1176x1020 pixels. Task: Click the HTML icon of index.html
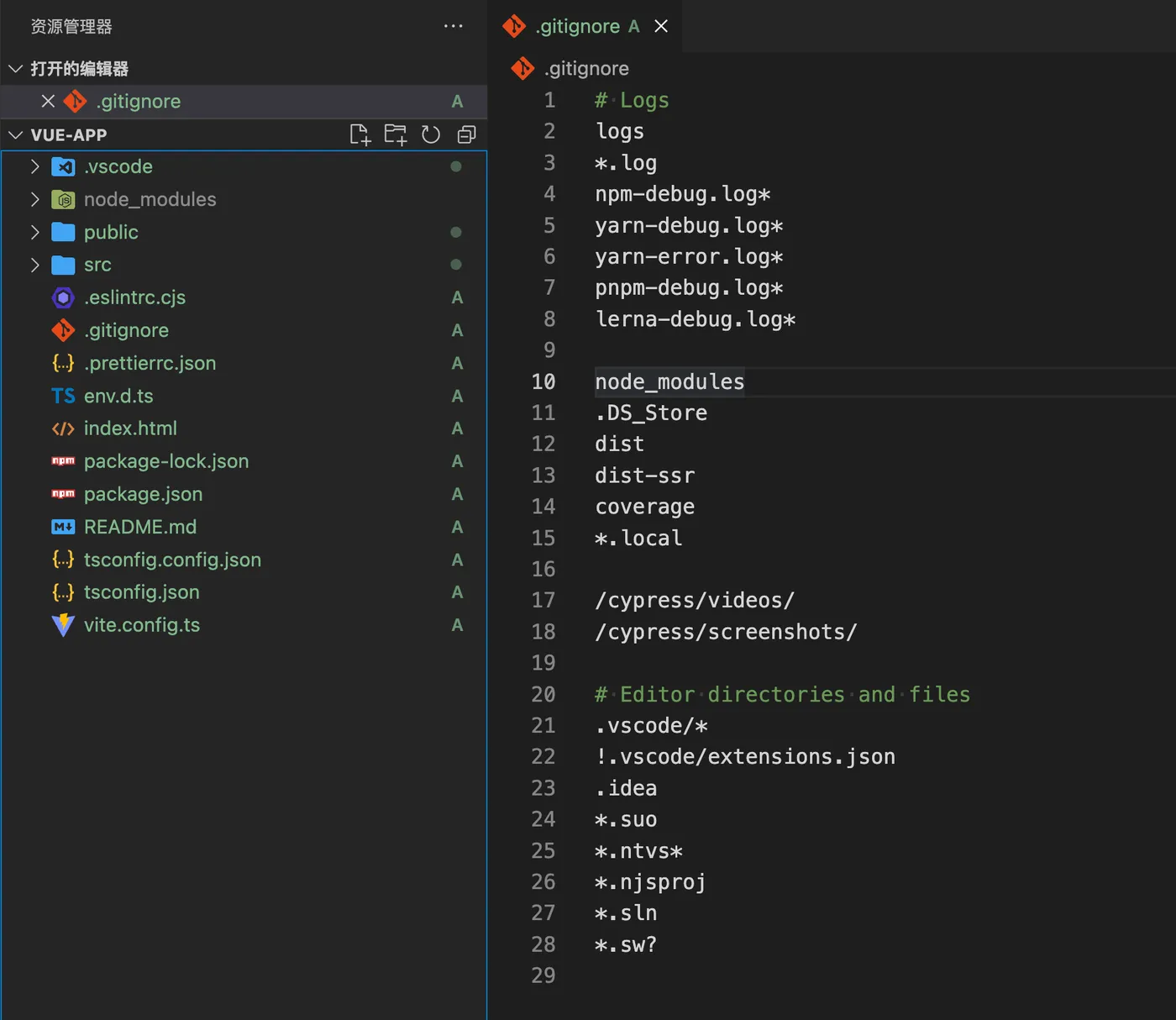pyautogui.click(x=63, y=429)
